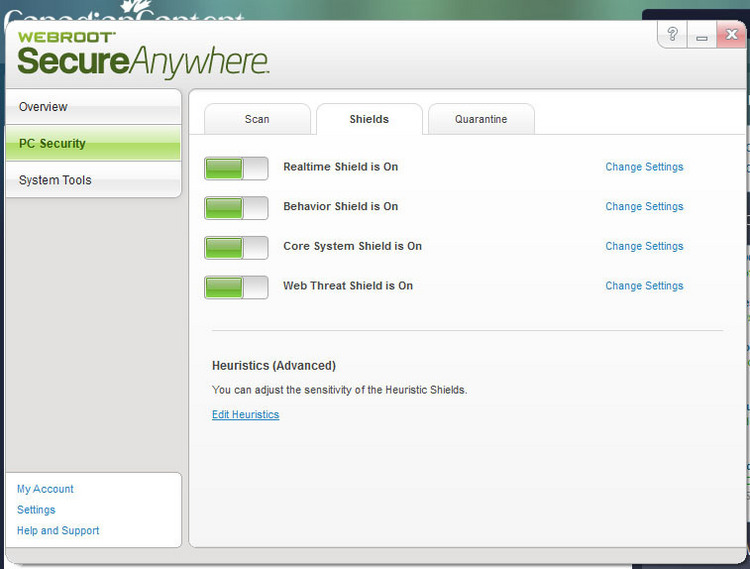Close the SecureAnywhere window
Viewport: 750px width, 569px height.
click(731, 34)
